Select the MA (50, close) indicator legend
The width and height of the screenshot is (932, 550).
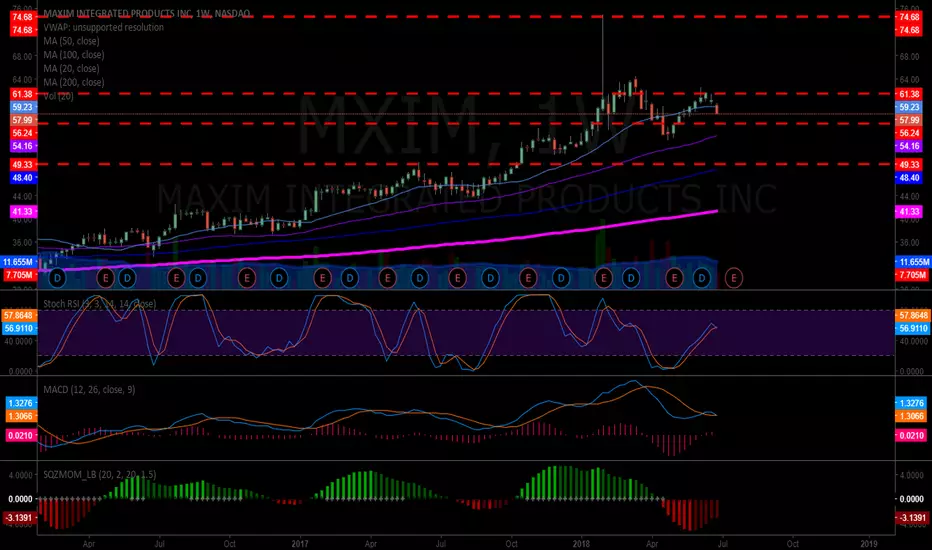tap(71, 41)
